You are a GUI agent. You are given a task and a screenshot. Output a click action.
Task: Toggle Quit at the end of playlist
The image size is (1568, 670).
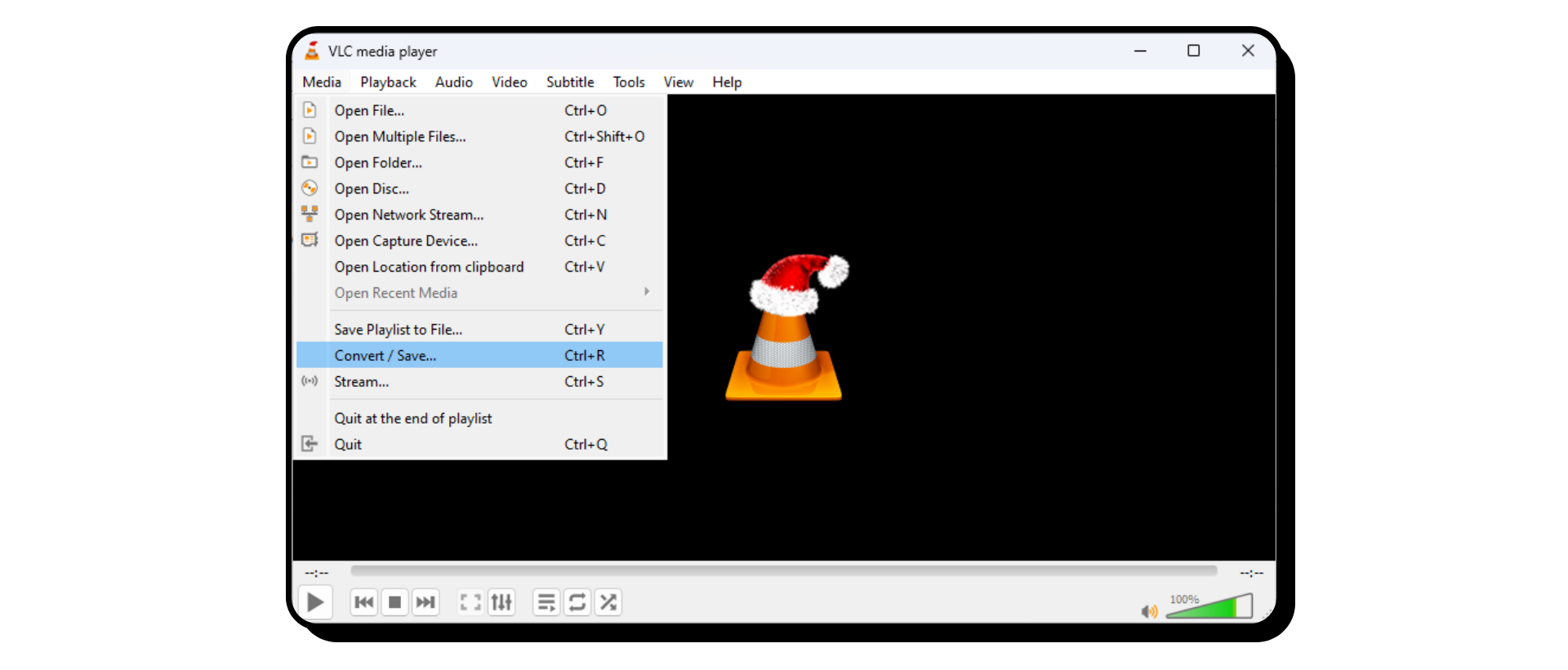pos(479,418)
